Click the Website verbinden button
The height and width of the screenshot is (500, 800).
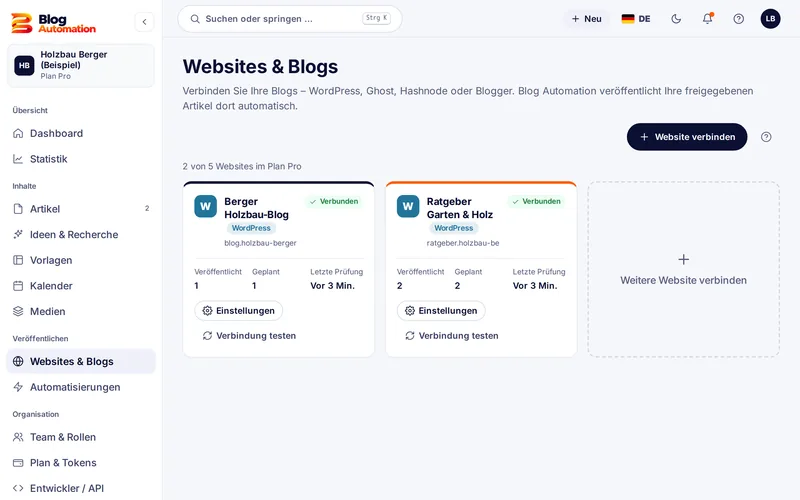point(687,137)
